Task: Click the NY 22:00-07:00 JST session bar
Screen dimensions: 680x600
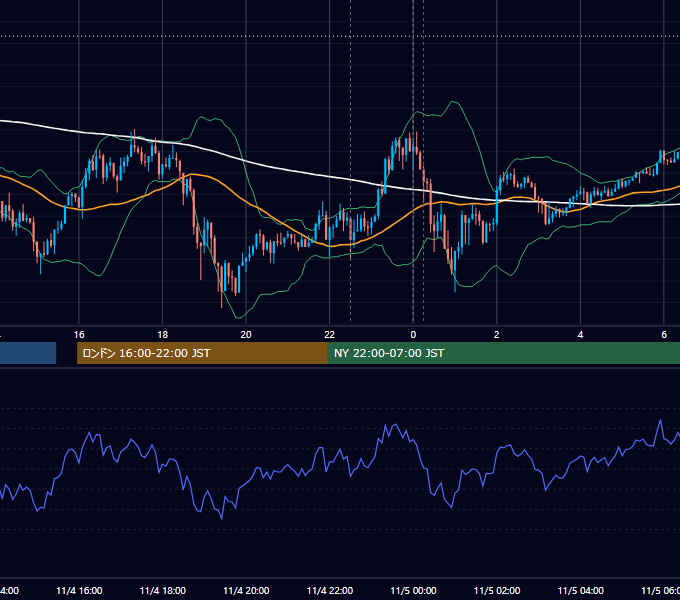Action: point(503,353)
